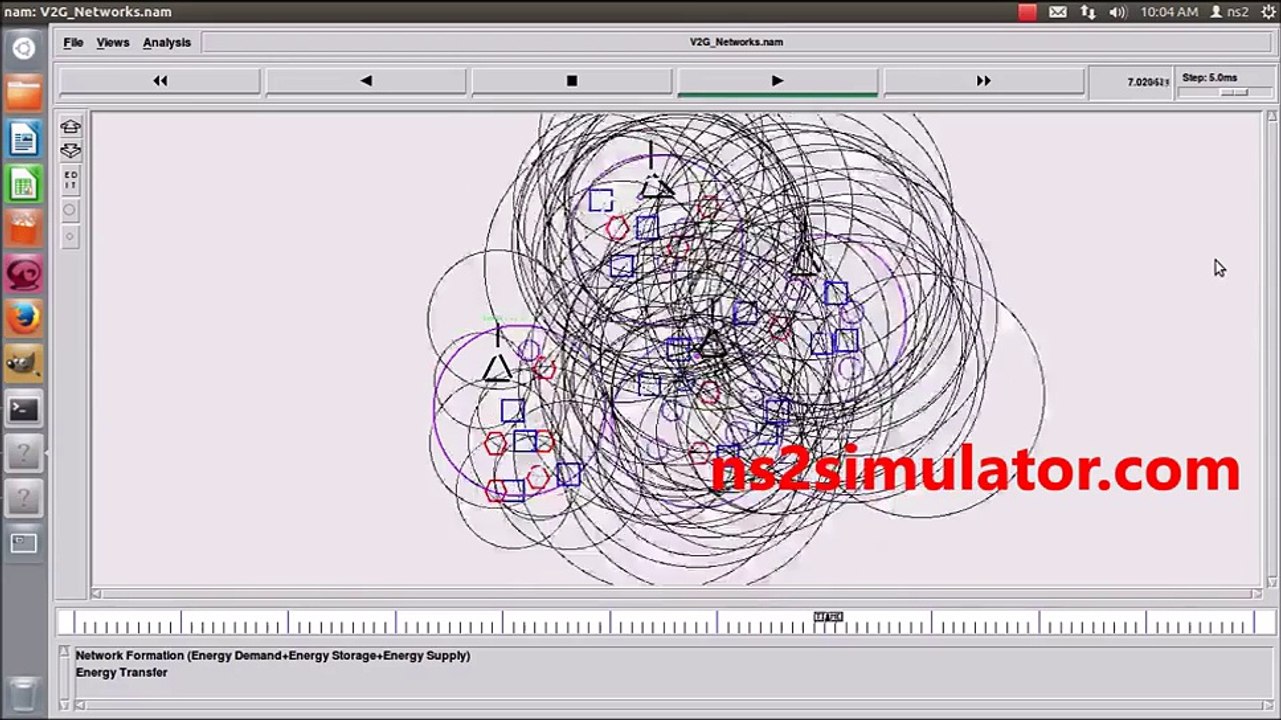Image resolution: width=1281 pixels, height=720 pixels.
Task: Open the system power cog menu
Action: click(1269, 12)
